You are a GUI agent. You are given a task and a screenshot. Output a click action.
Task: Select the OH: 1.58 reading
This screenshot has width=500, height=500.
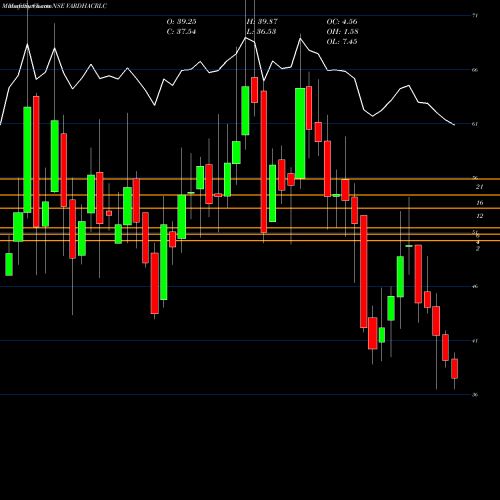(342, 32)
